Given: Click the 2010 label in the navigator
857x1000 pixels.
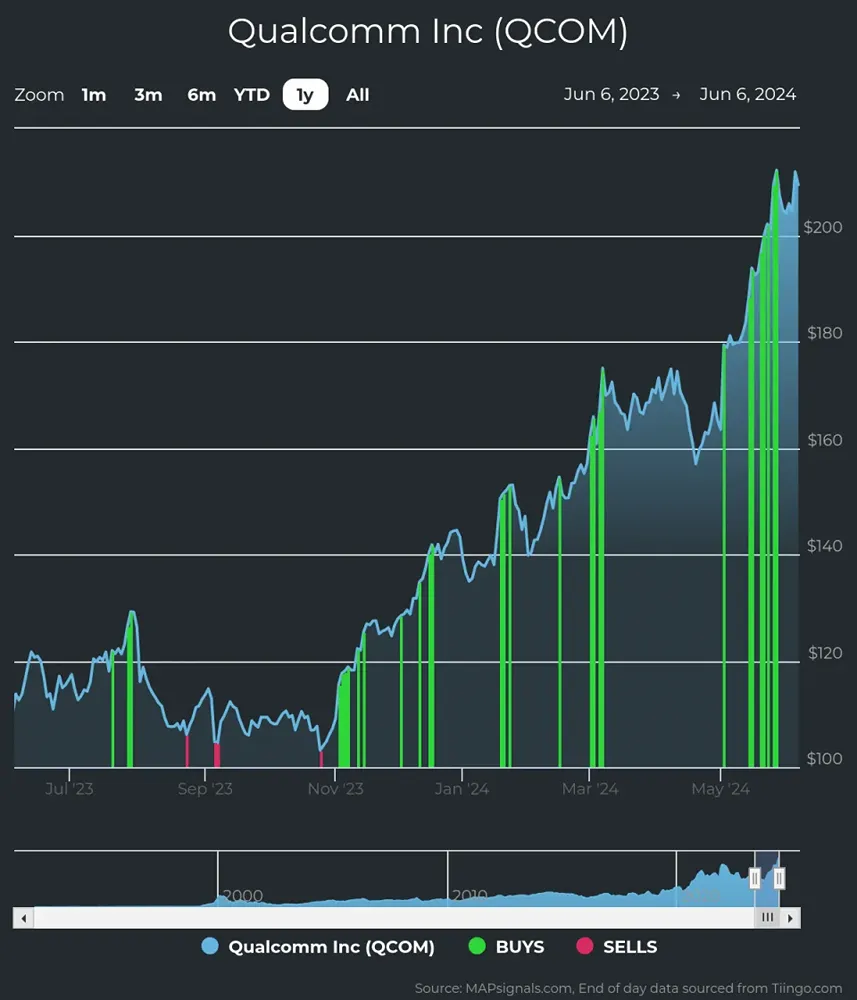Looking at the screenshot, I should click(x=470, y=895).
